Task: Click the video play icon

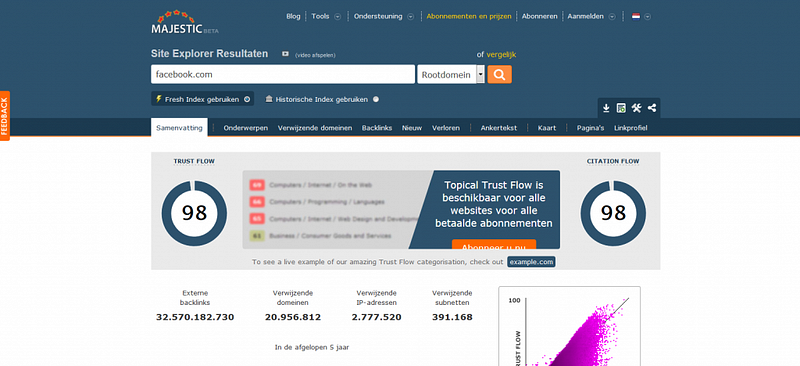Action: click(x=285, y=54)
